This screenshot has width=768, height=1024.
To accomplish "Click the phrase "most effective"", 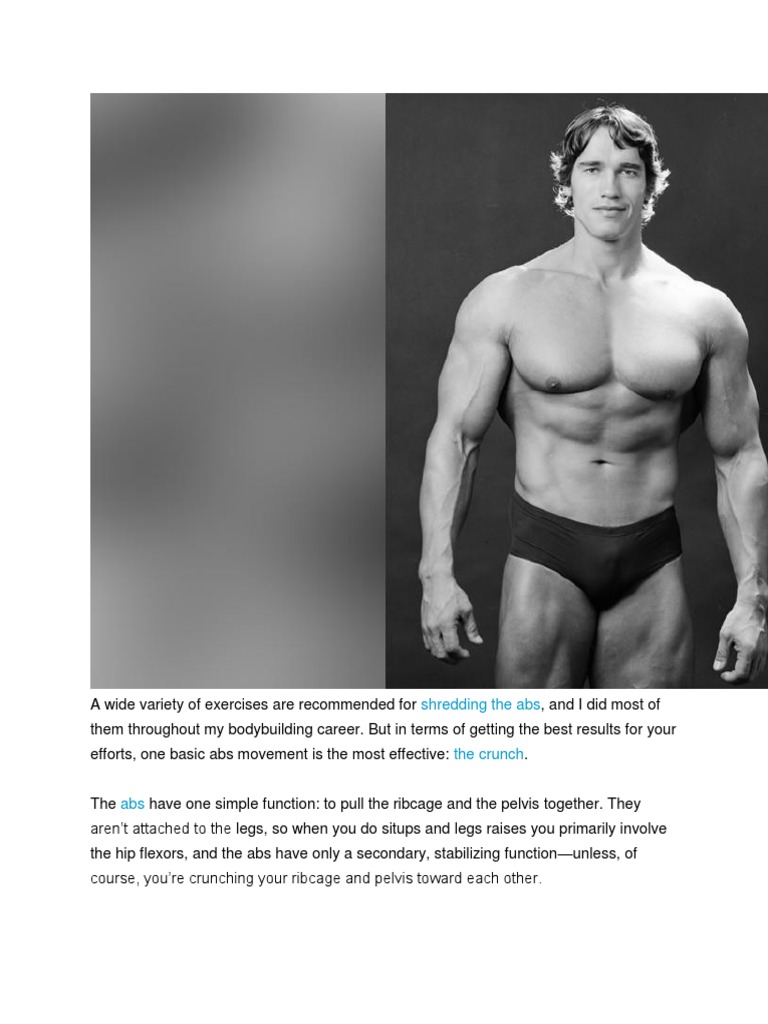I will click(402, 754).
